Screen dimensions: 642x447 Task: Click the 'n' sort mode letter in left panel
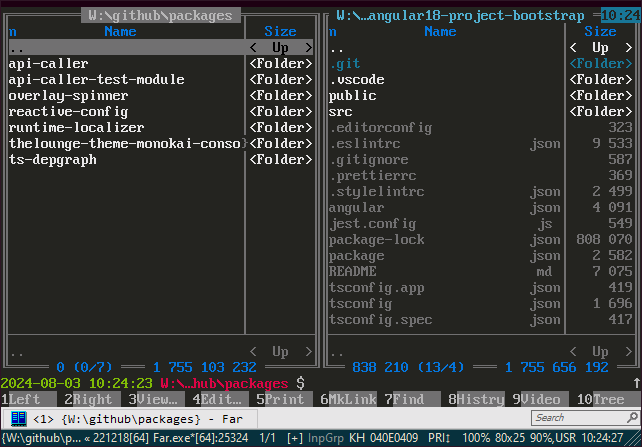(x=12, y=32)
